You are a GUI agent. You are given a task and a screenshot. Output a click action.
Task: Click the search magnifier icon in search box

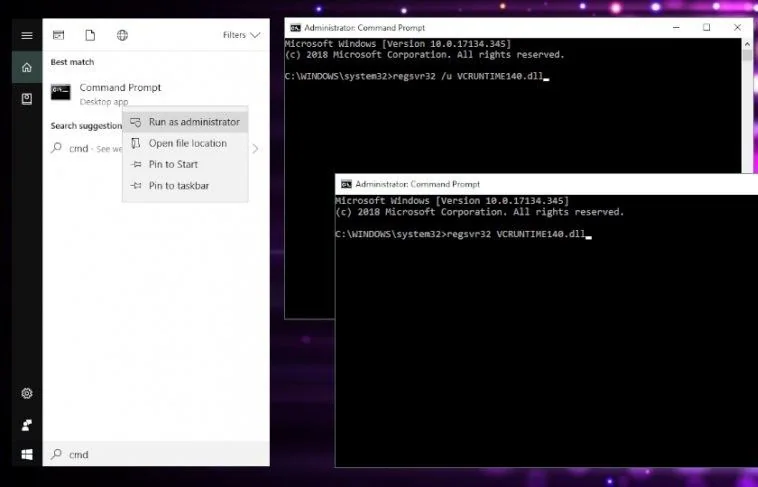coord(57,454)
